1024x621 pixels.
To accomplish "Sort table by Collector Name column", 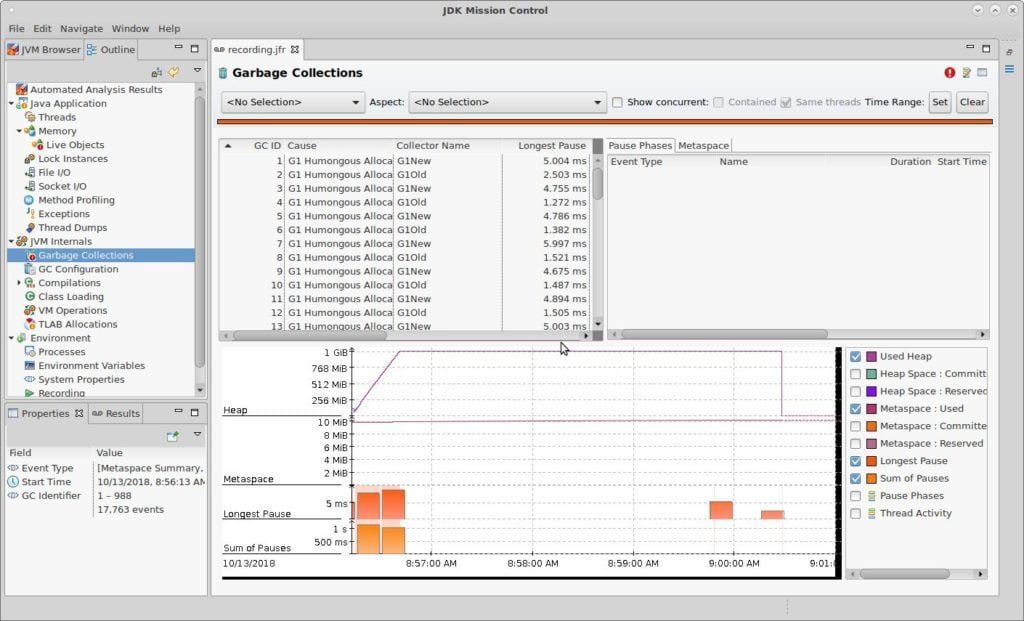I will tap(448, 146).
